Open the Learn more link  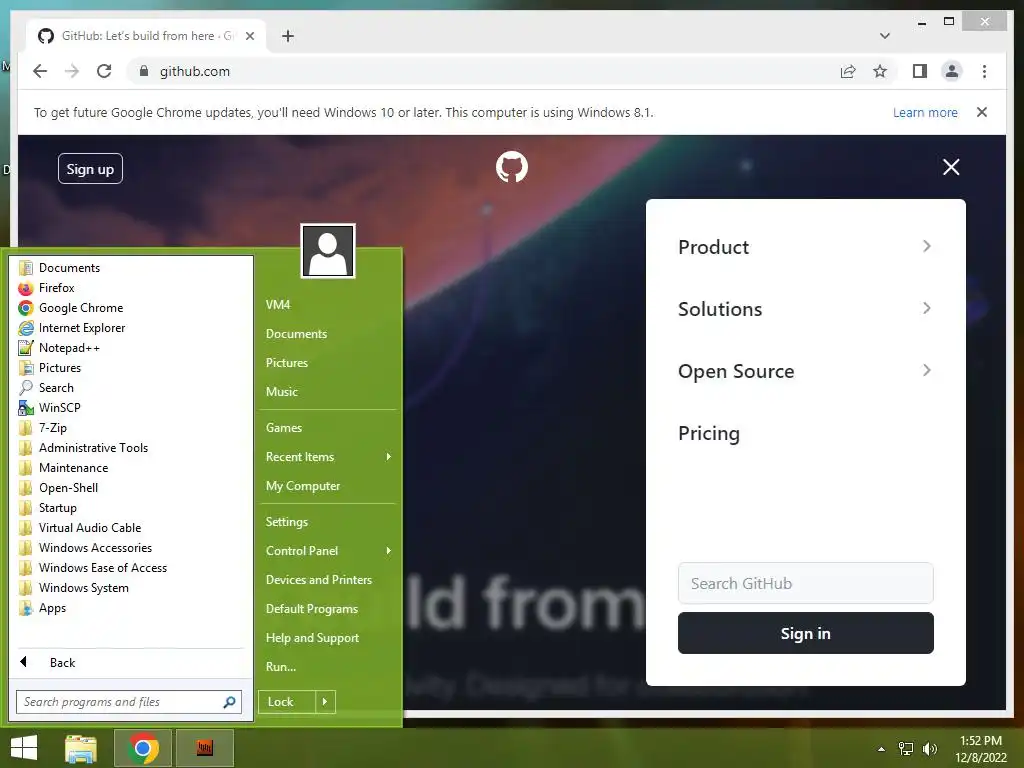point(925,112)
